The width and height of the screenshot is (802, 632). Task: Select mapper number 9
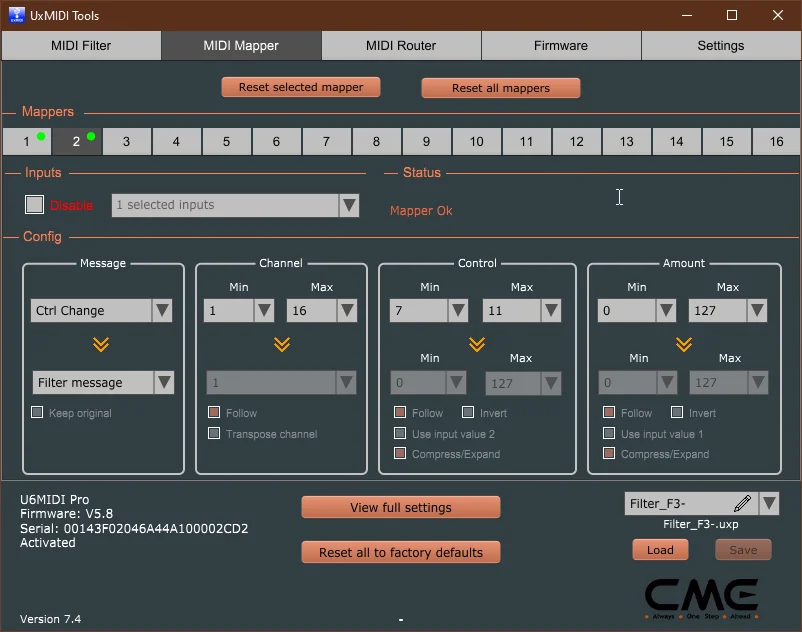click(x=426, y=141)
